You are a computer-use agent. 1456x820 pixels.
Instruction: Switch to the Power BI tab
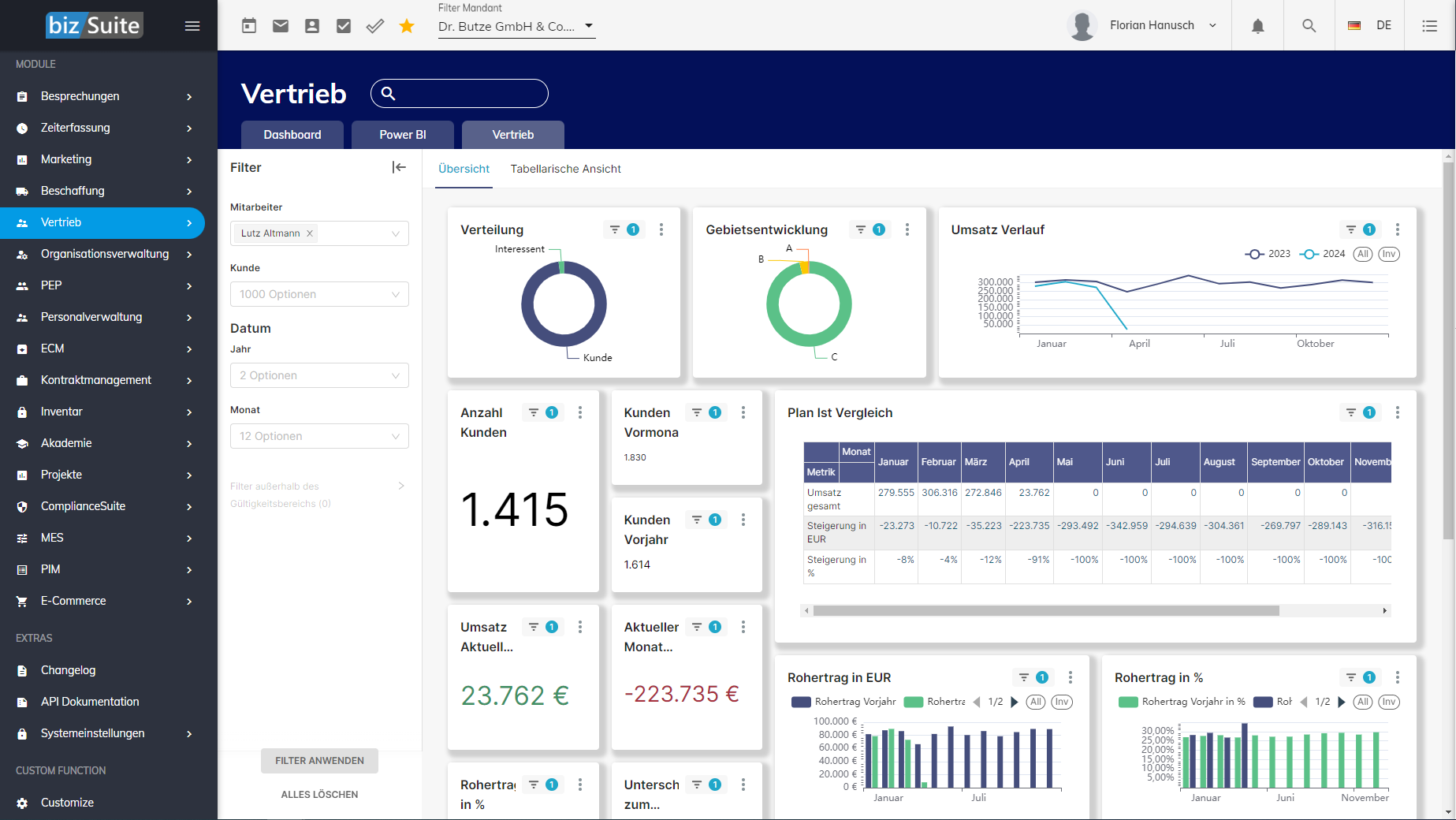(402, 135)
